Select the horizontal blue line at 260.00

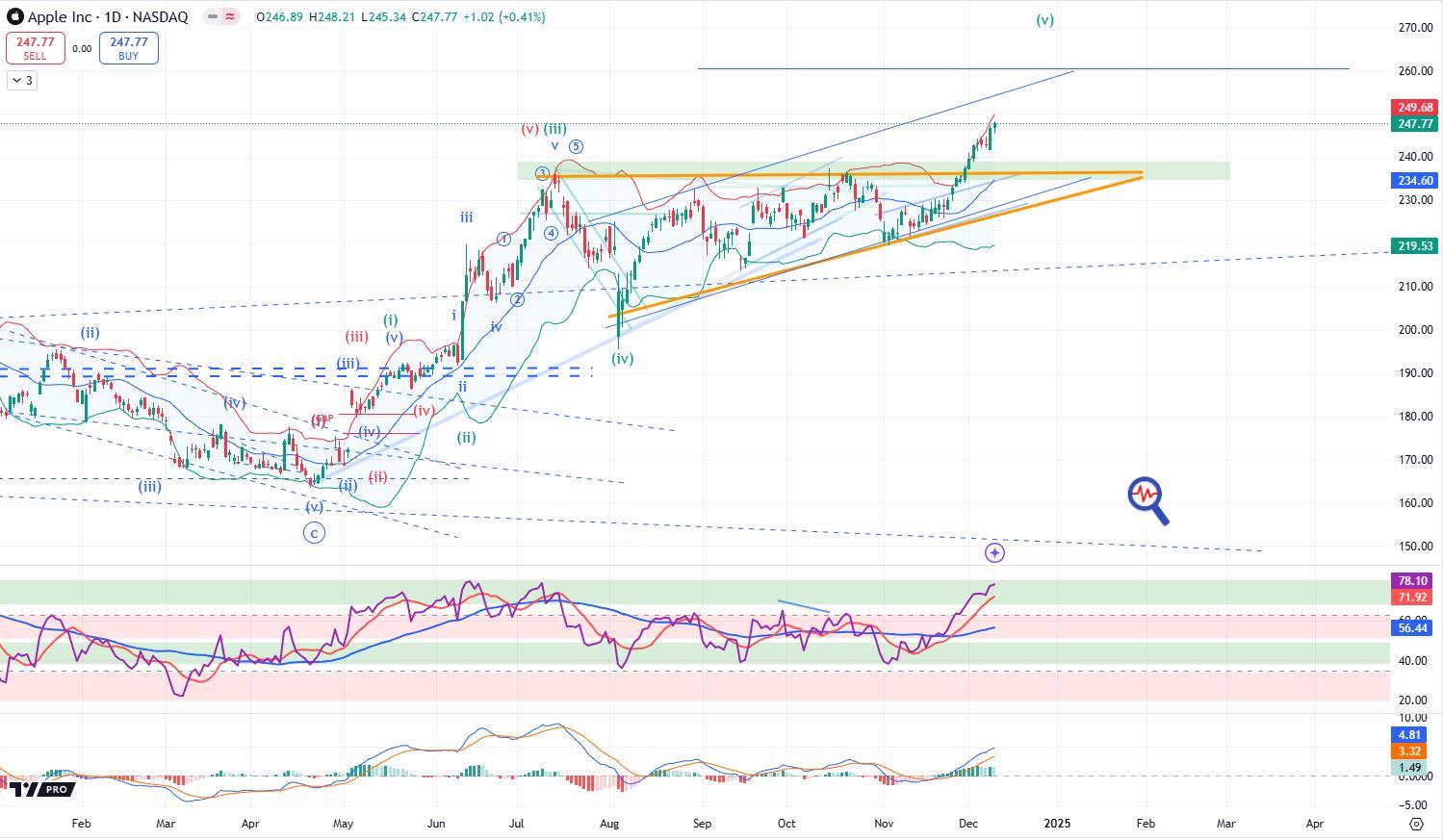point(1022,68)
